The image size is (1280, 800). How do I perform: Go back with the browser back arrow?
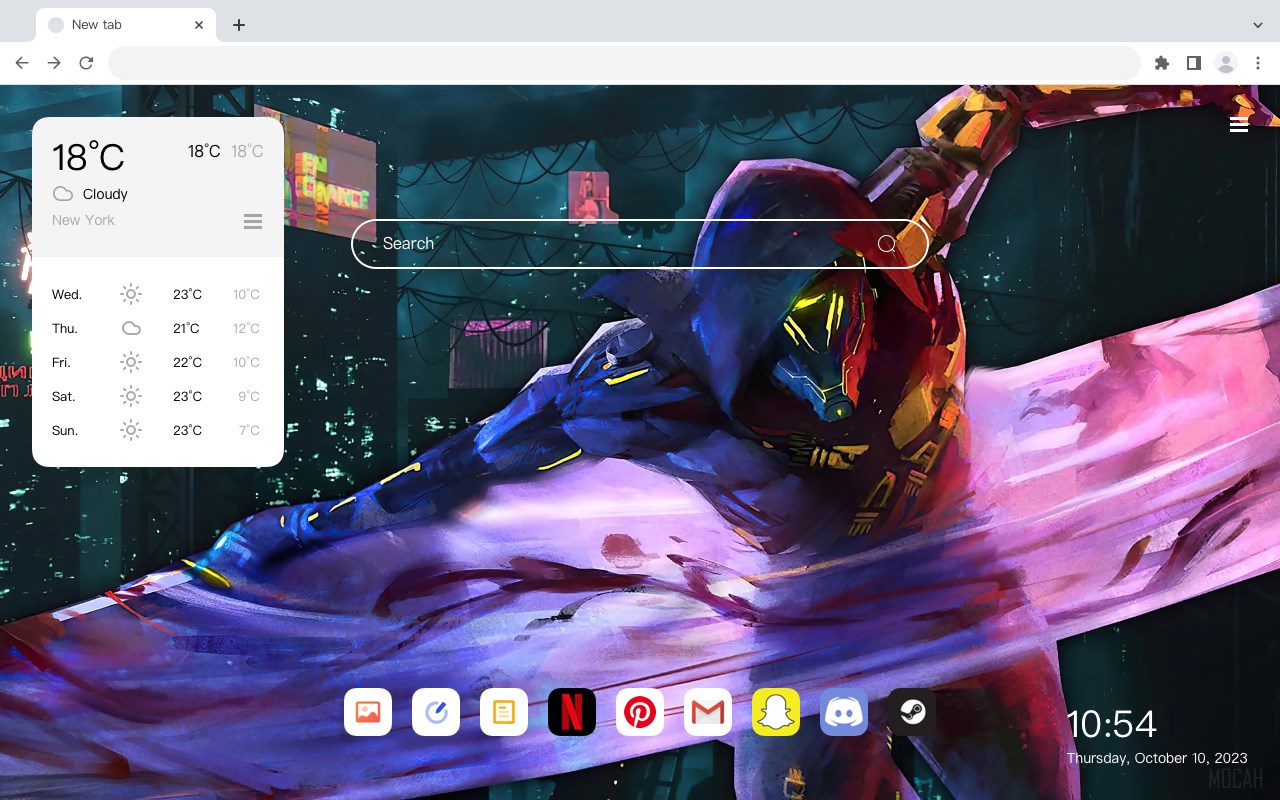point(22,63)
